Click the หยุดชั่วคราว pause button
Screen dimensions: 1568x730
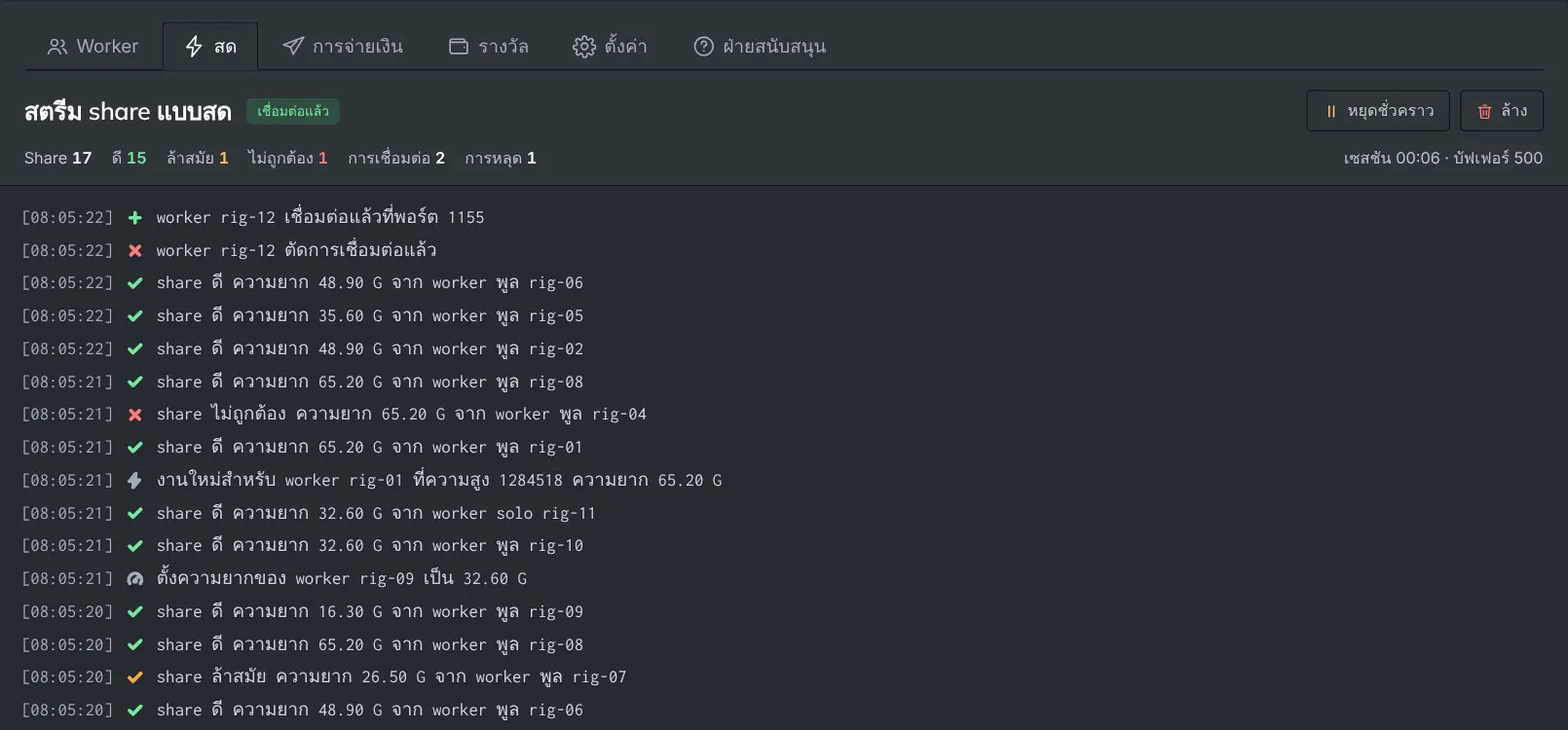(1378, 111)
